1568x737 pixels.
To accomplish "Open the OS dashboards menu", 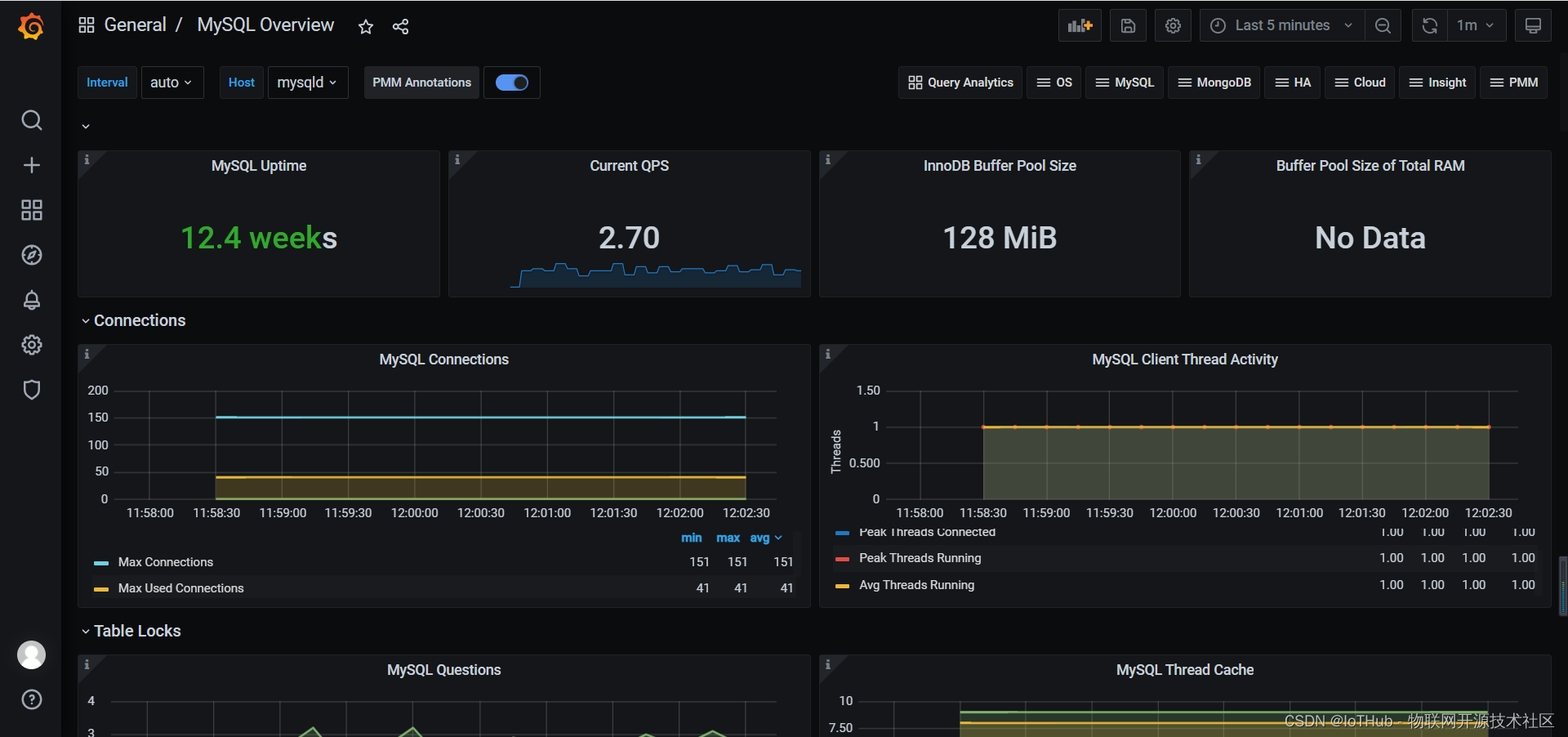I will point(1054,83).
